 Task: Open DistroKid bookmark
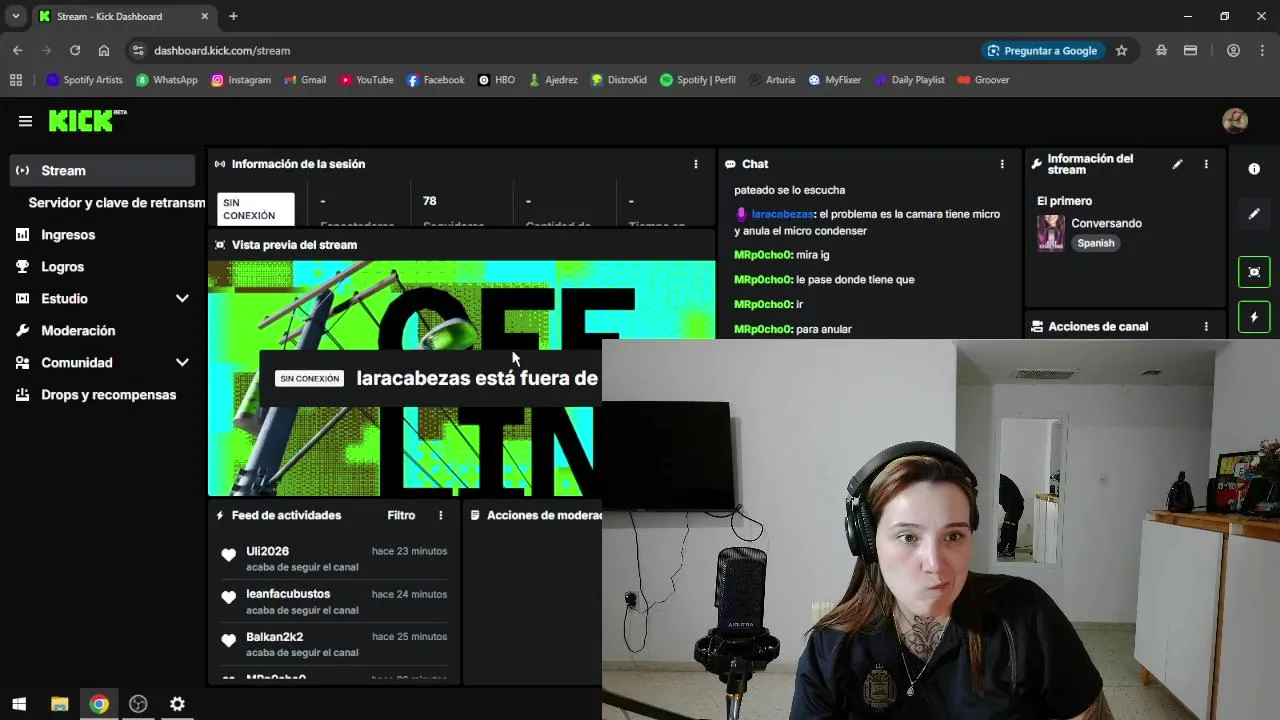619,80
